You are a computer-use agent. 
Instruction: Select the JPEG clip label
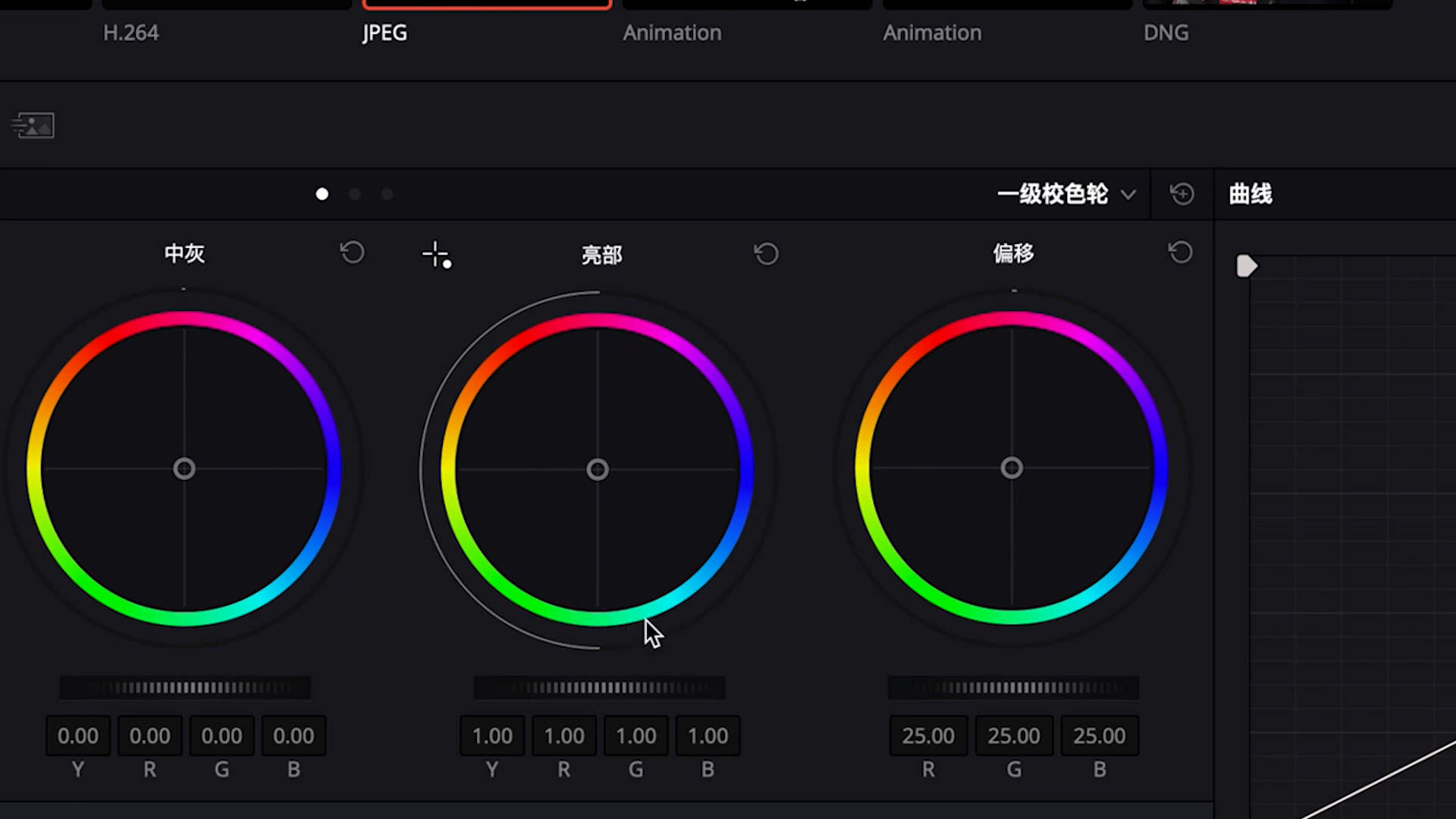[384, 33]
